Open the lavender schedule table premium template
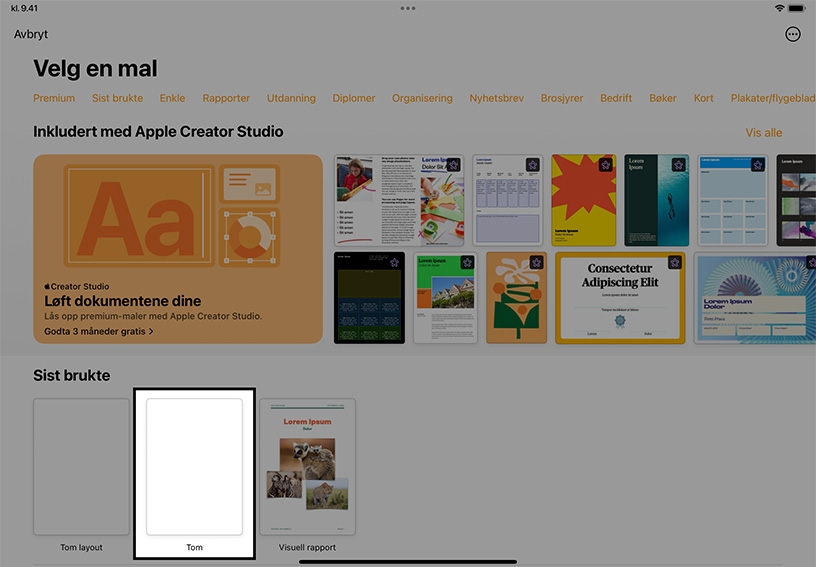 coord(507,200)
